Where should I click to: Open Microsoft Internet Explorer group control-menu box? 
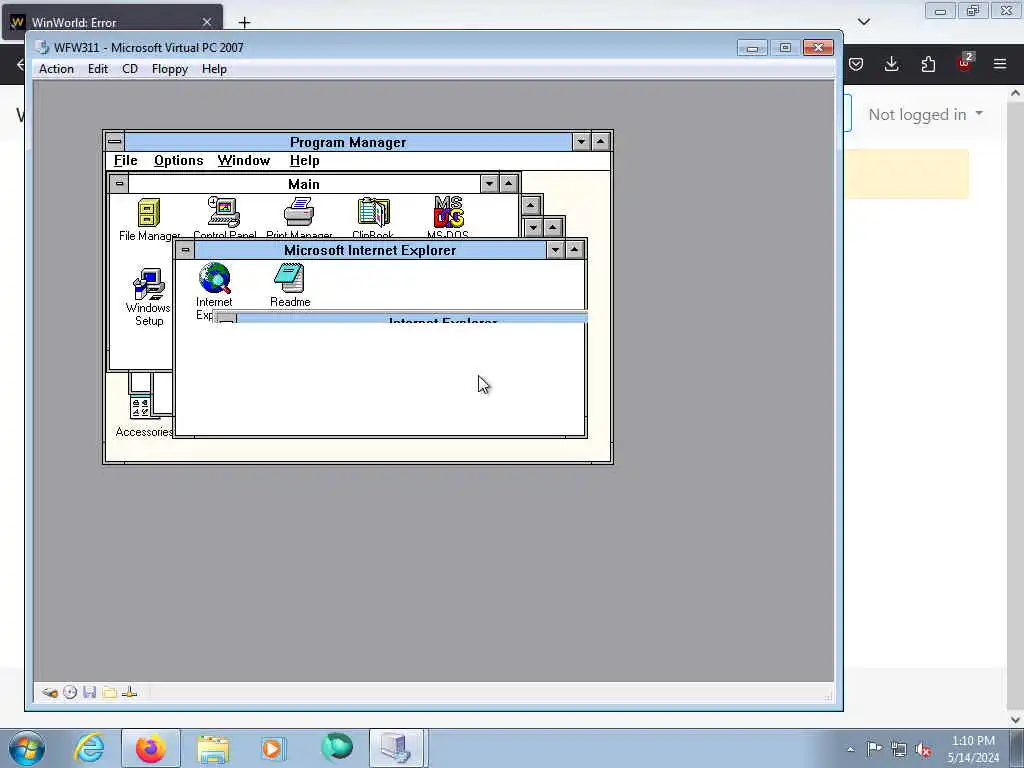click(x=185, y=249)
